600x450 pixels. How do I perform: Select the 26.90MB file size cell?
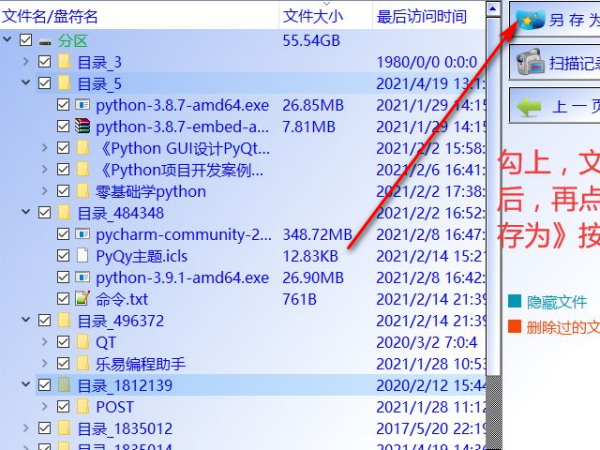[x=313, y=277]
